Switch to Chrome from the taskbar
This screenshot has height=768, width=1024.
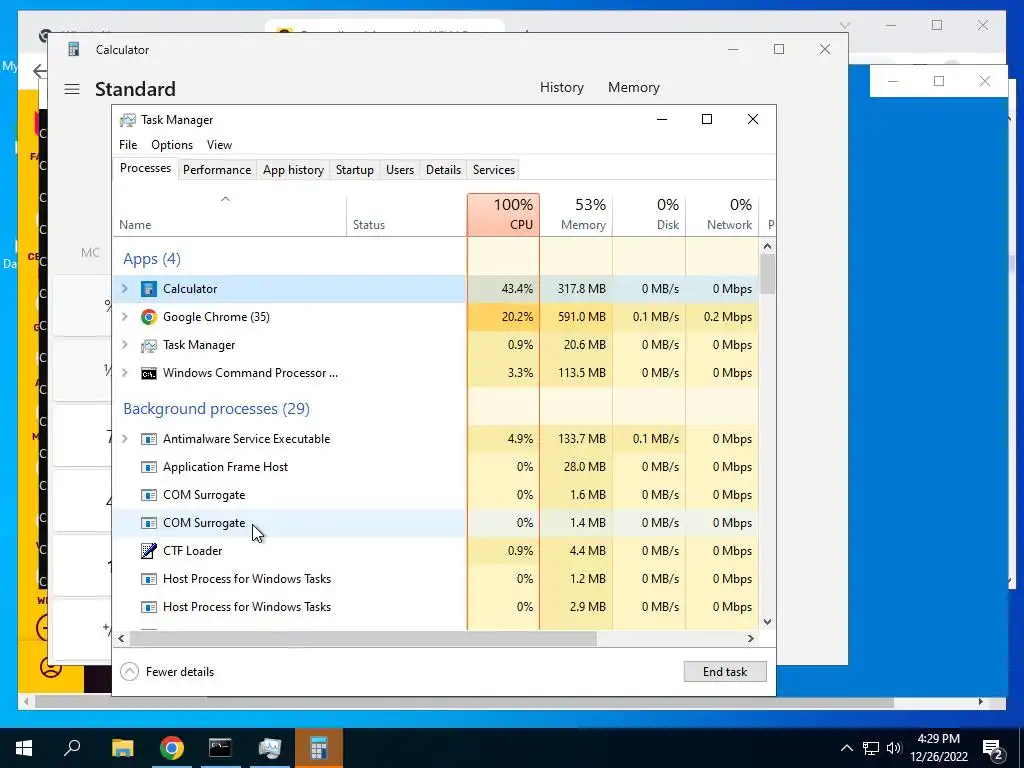click(172, 748)
